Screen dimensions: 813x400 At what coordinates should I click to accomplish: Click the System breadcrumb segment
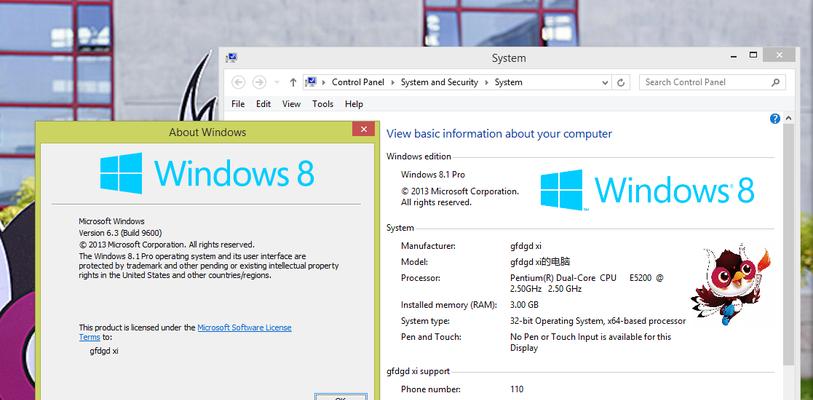[508, 82]
